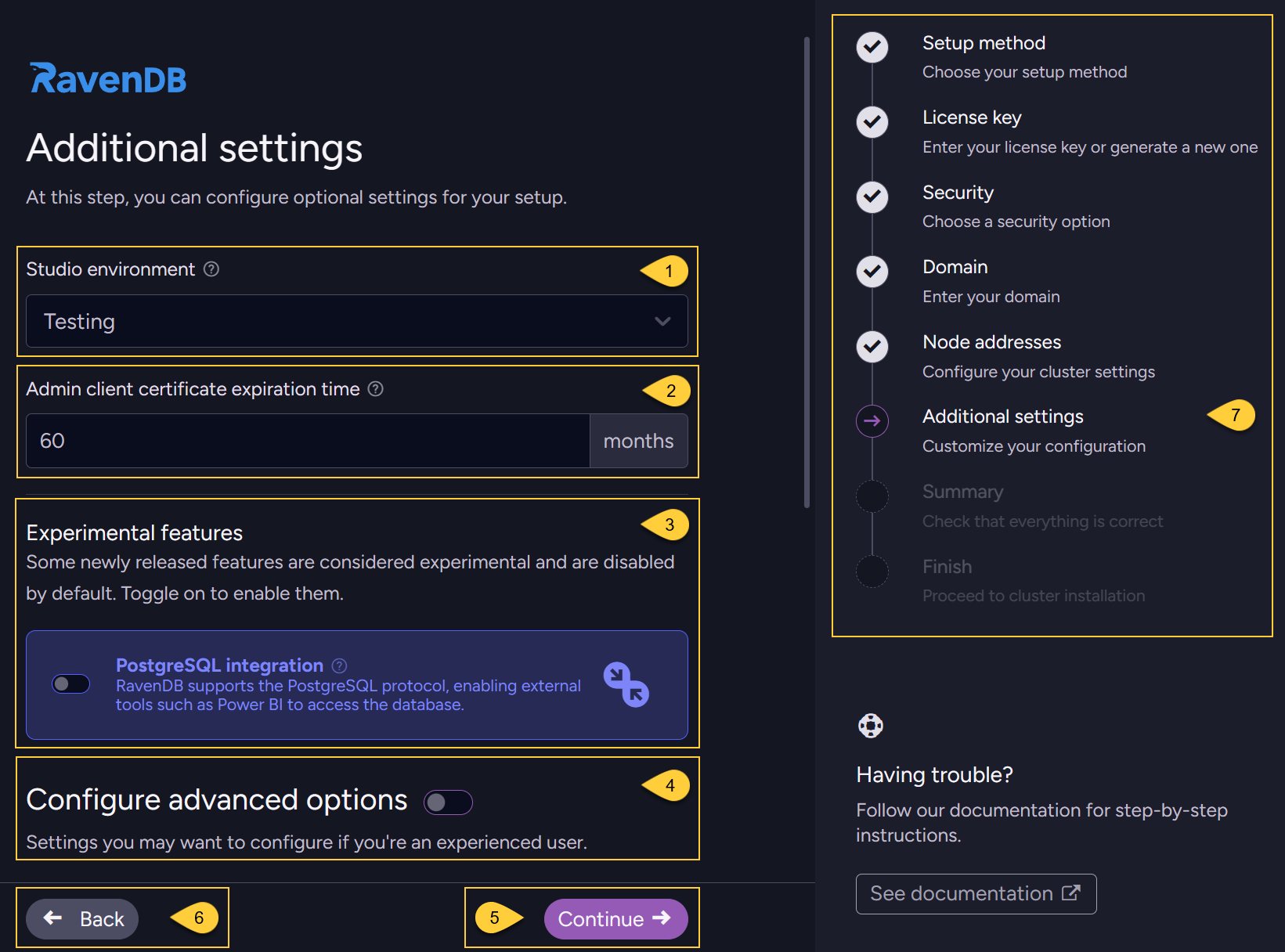Open See documentation in external page
Viewport: 1285px width, 952px height.
click(x=976, y=893)
